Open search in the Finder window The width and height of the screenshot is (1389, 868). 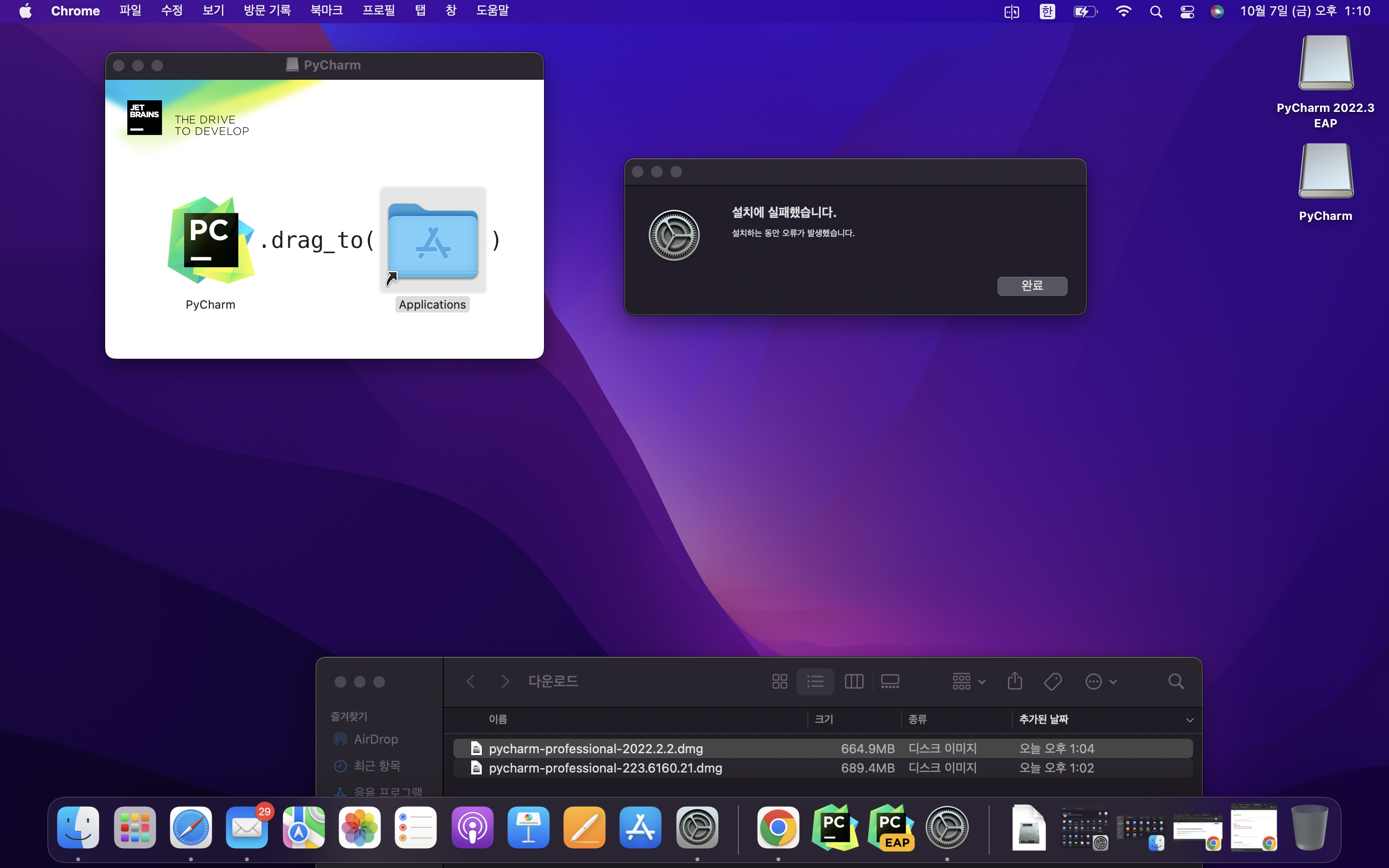click(1176, 681)
